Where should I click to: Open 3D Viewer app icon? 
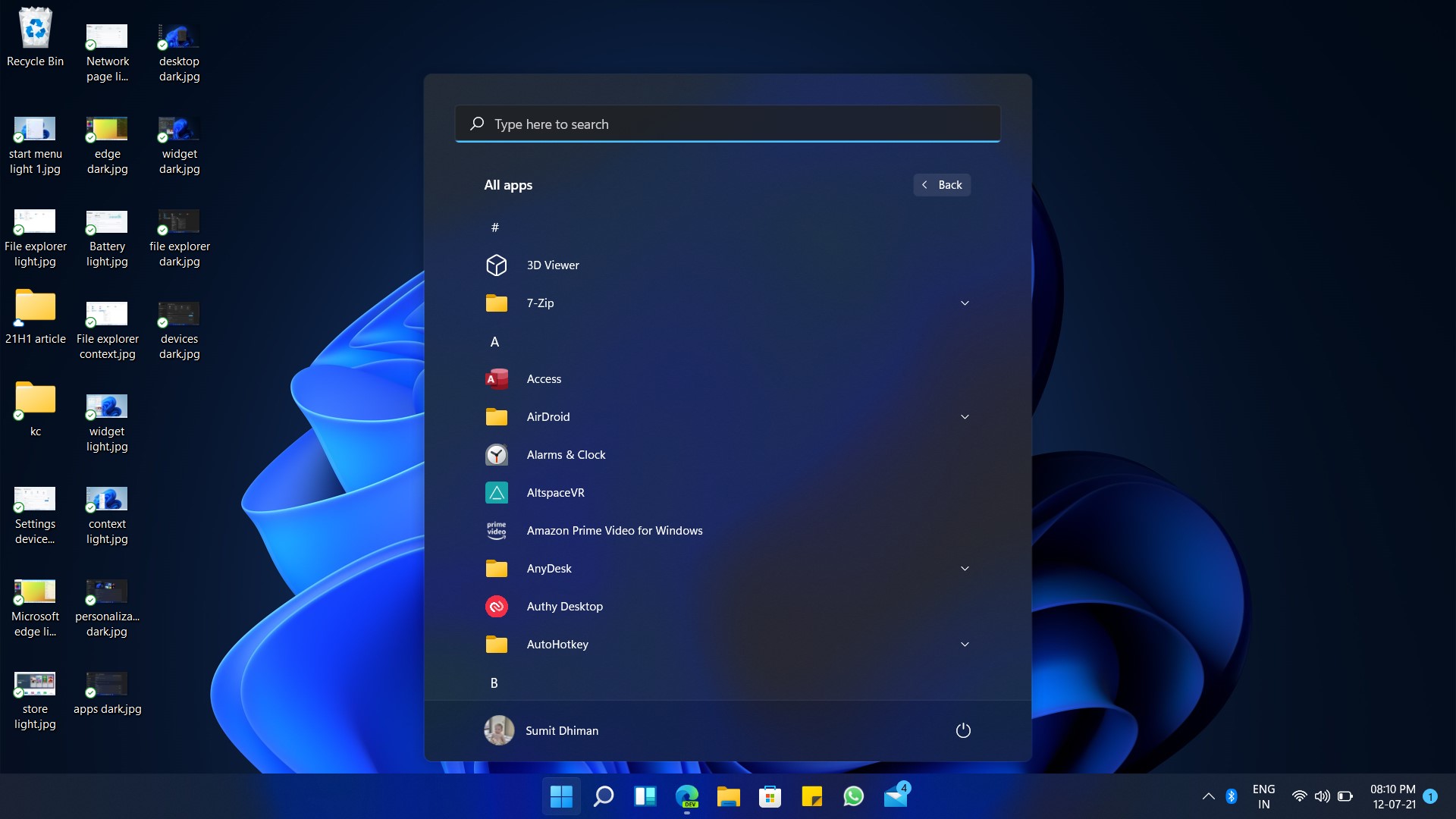pyautogui.click(x=497, y=265)
